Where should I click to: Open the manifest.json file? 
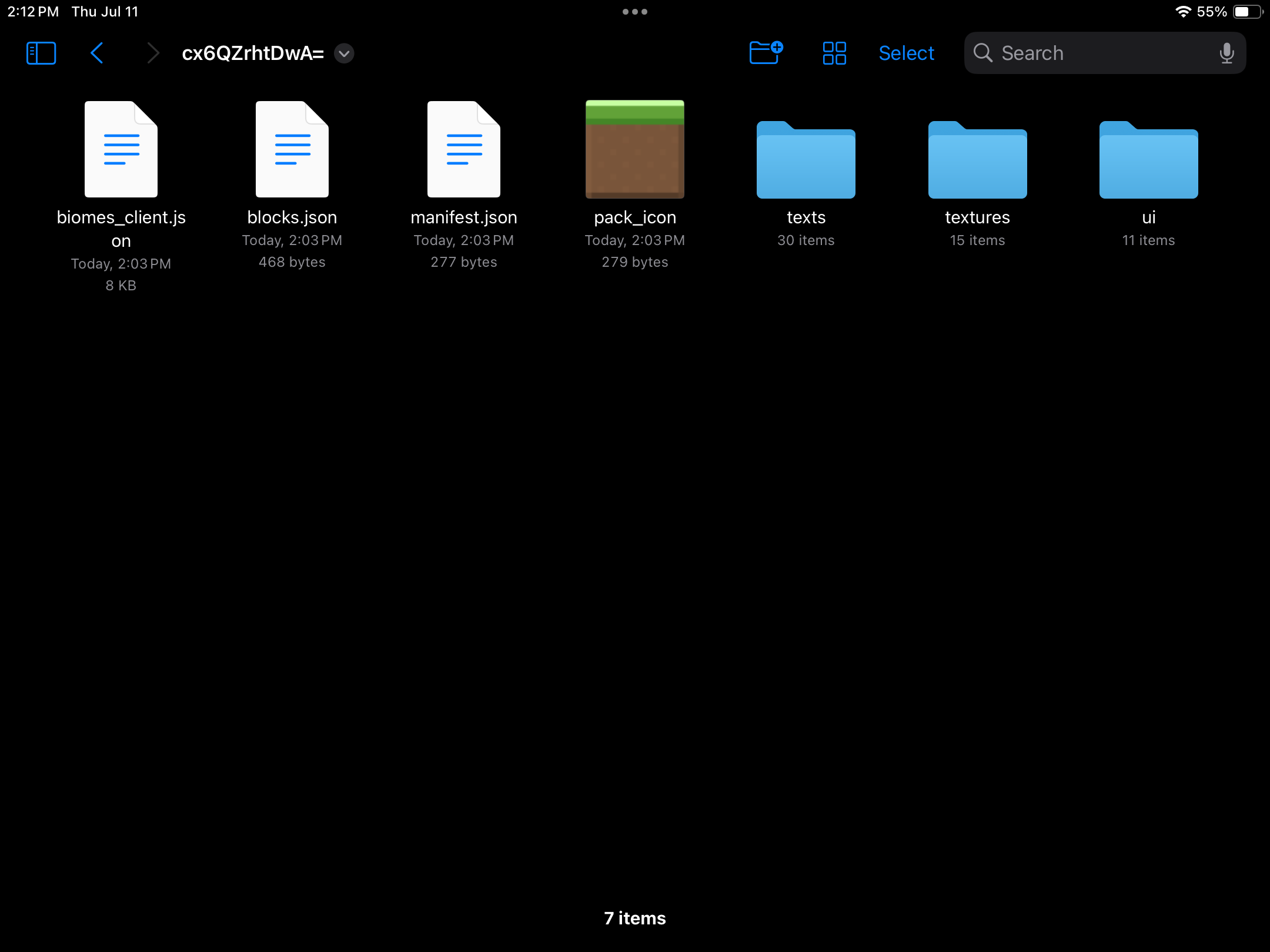tap(464, 149)
